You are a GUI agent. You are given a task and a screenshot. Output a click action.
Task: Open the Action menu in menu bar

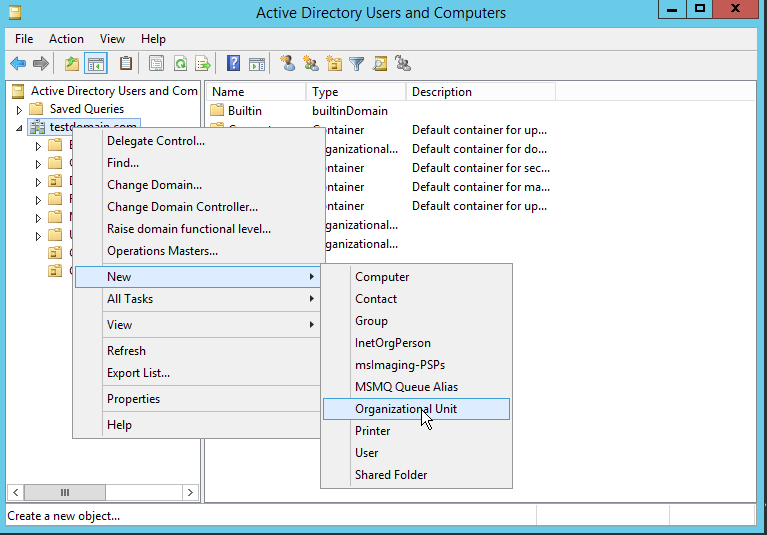66,39
